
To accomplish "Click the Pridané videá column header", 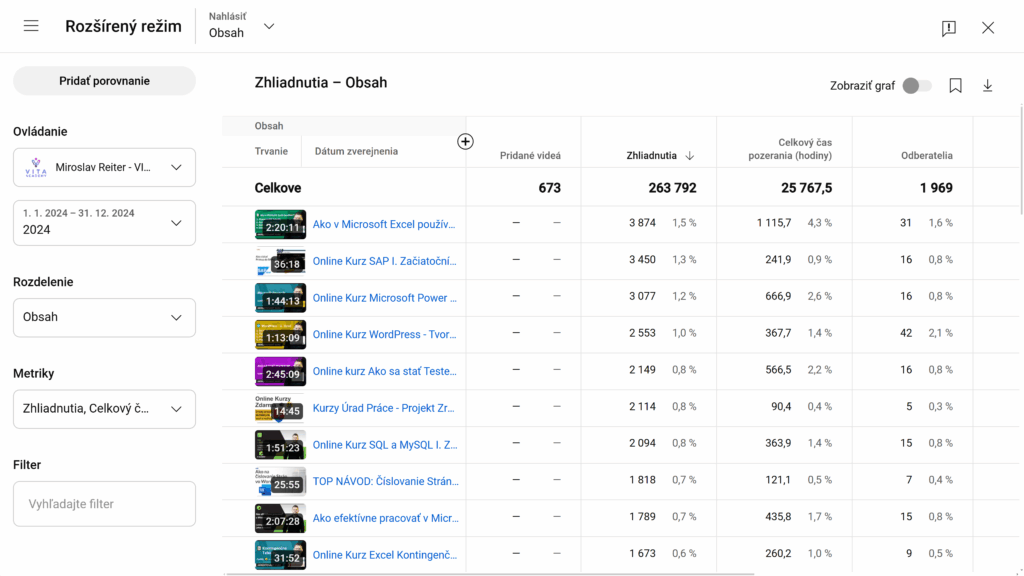I will tap(530, 155).
